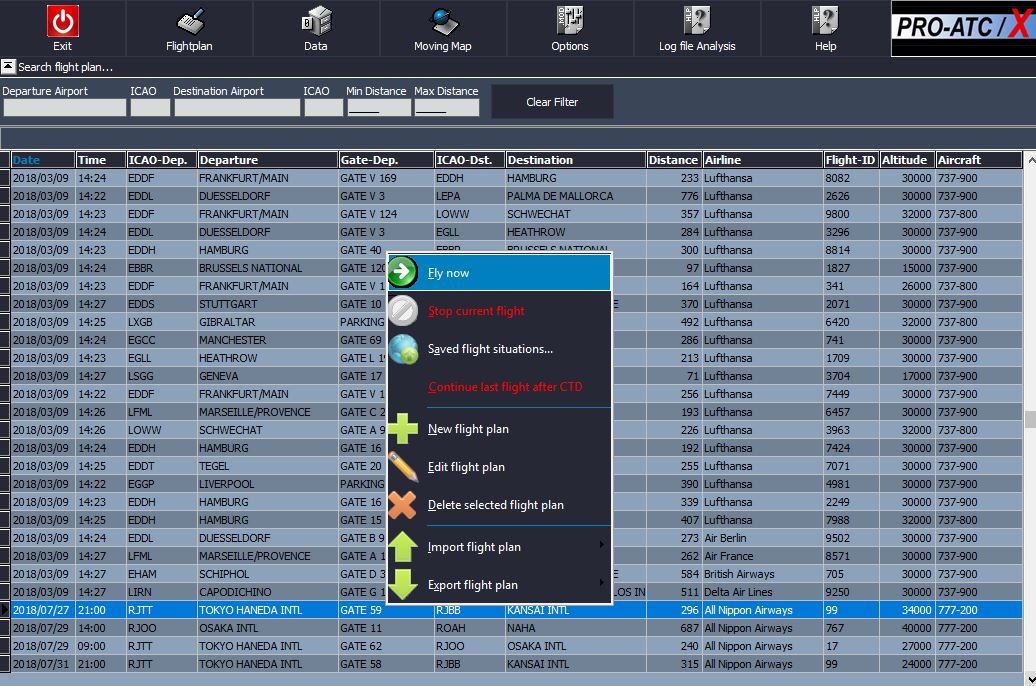Select the Air Berlin airline cell
This screenshot has width=1036, height=686.
[762, 538]
